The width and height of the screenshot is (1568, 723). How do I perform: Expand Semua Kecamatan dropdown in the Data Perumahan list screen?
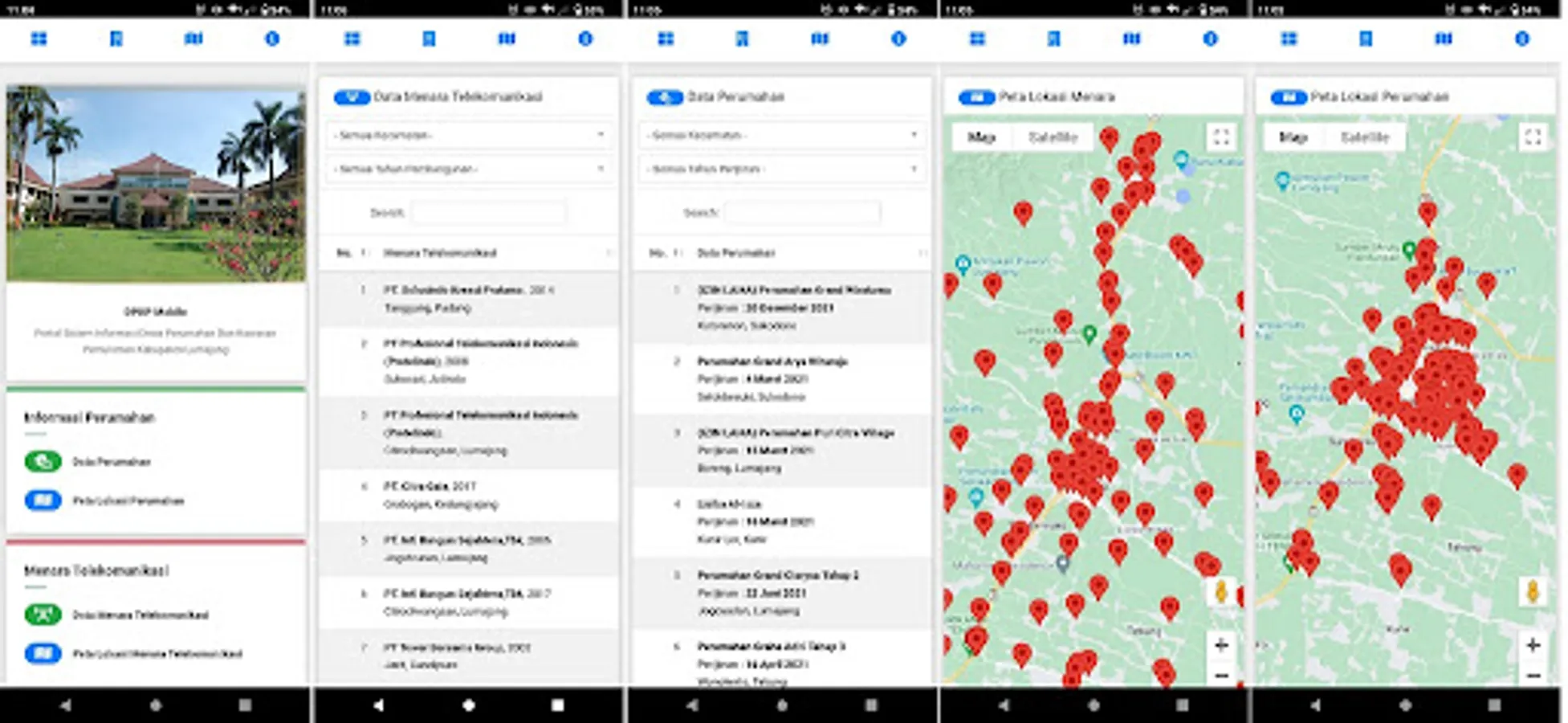tap(782, 135)
